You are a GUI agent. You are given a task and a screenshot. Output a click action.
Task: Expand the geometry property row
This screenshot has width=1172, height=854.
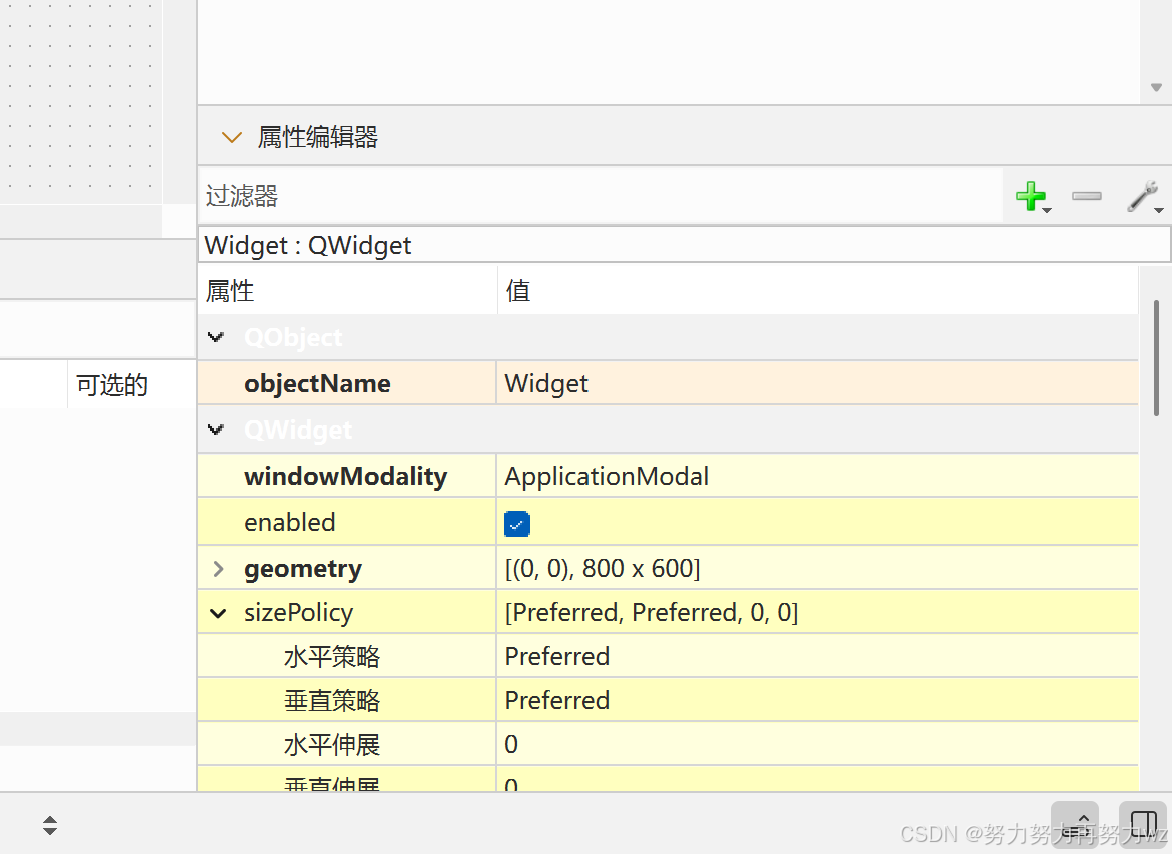pyautogui.click(x=218, y=569)
